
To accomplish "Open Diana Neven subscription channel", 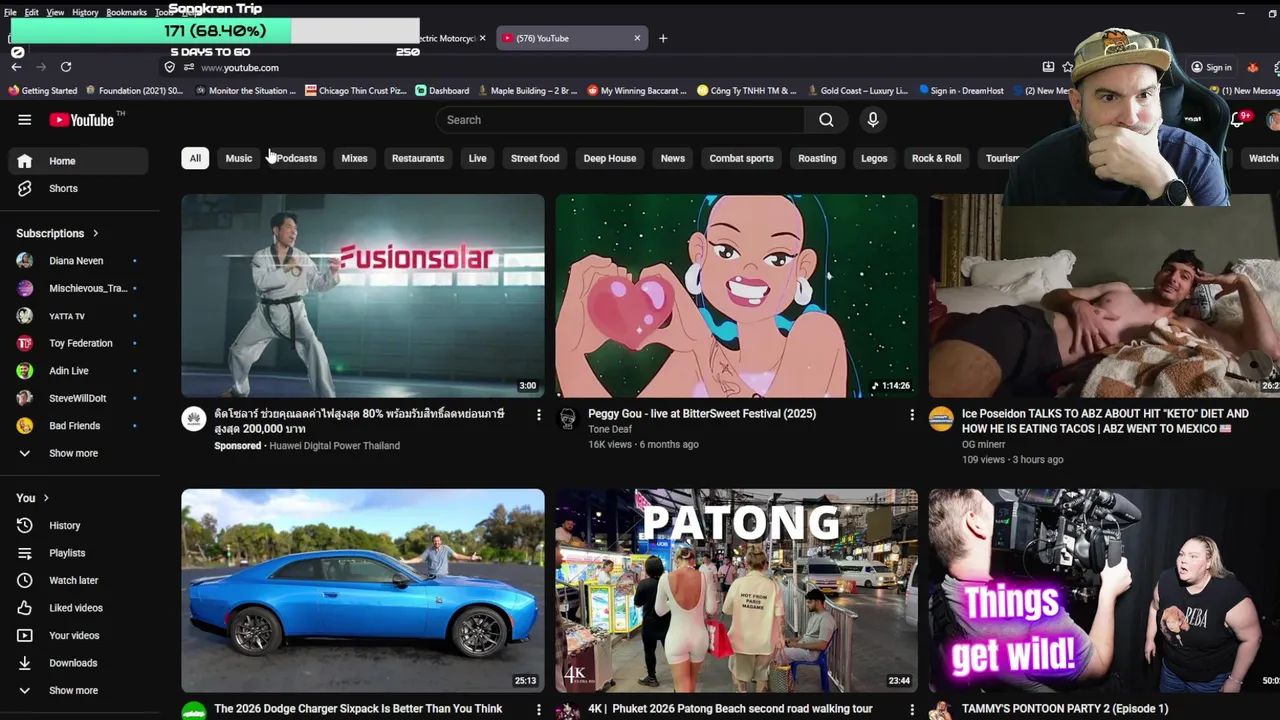I will (80, 261).
